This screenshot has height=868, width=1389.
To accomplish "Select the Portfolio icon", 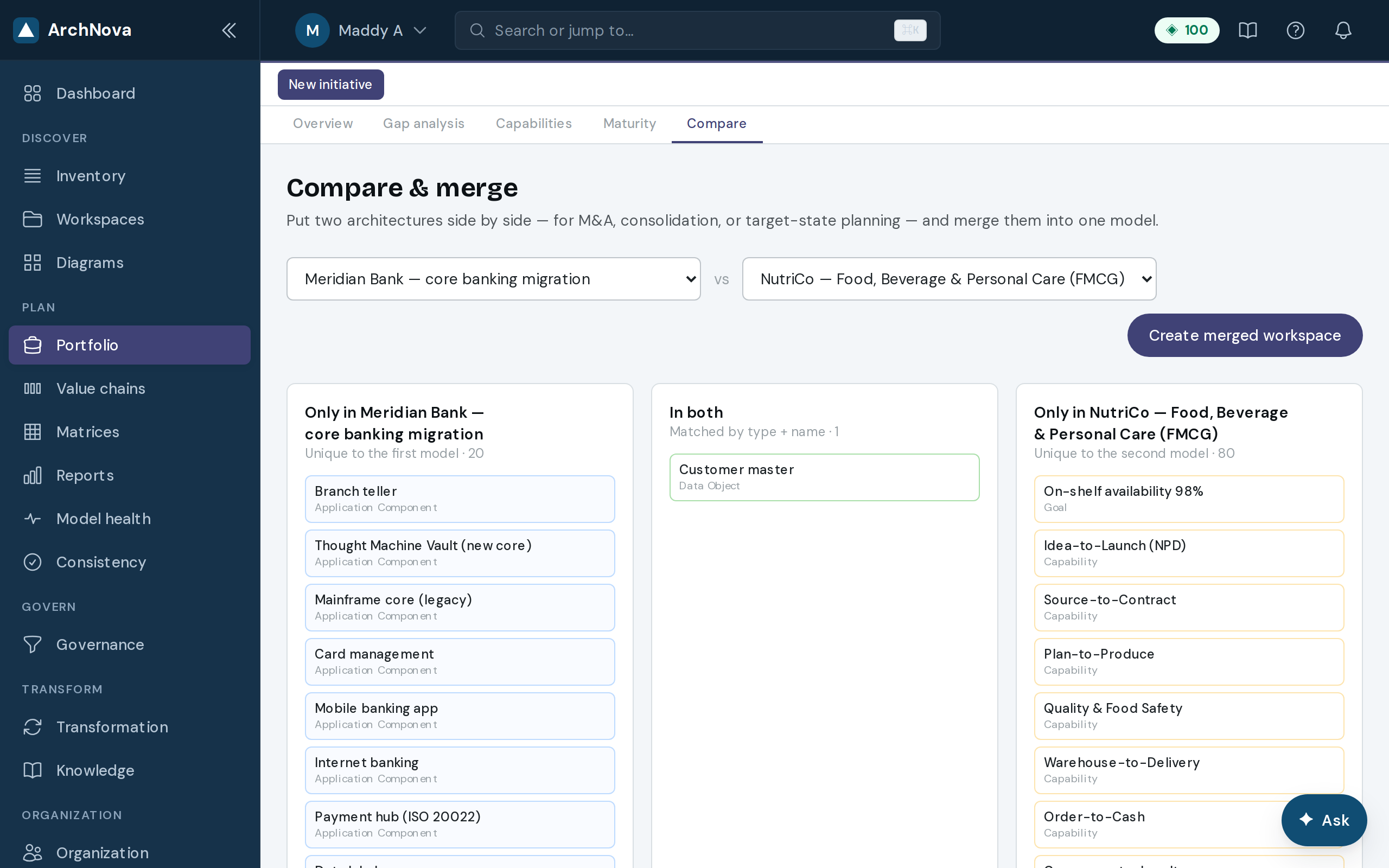I will point(33,345).
